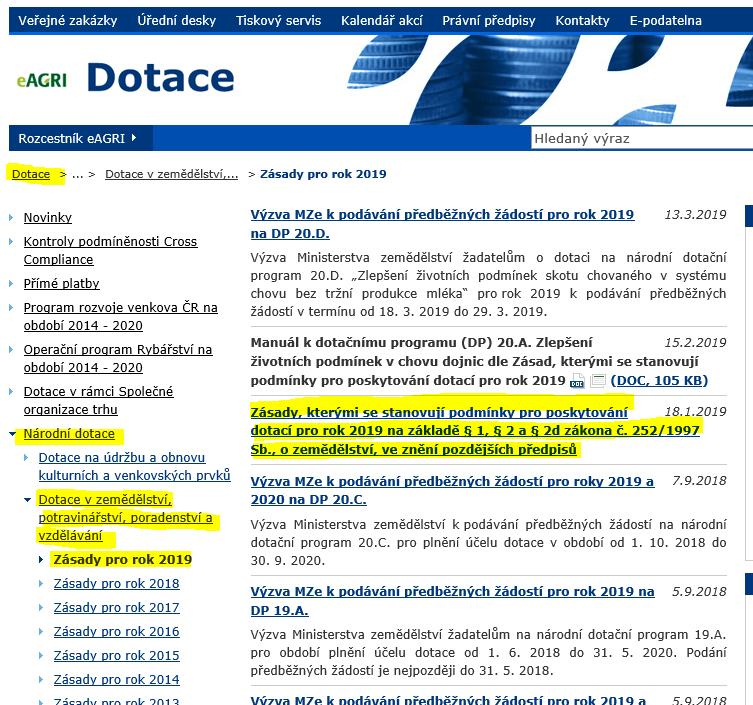Select Národní dotace in sidebar
The width and height of the screenshot is (753, 705).
69,434
